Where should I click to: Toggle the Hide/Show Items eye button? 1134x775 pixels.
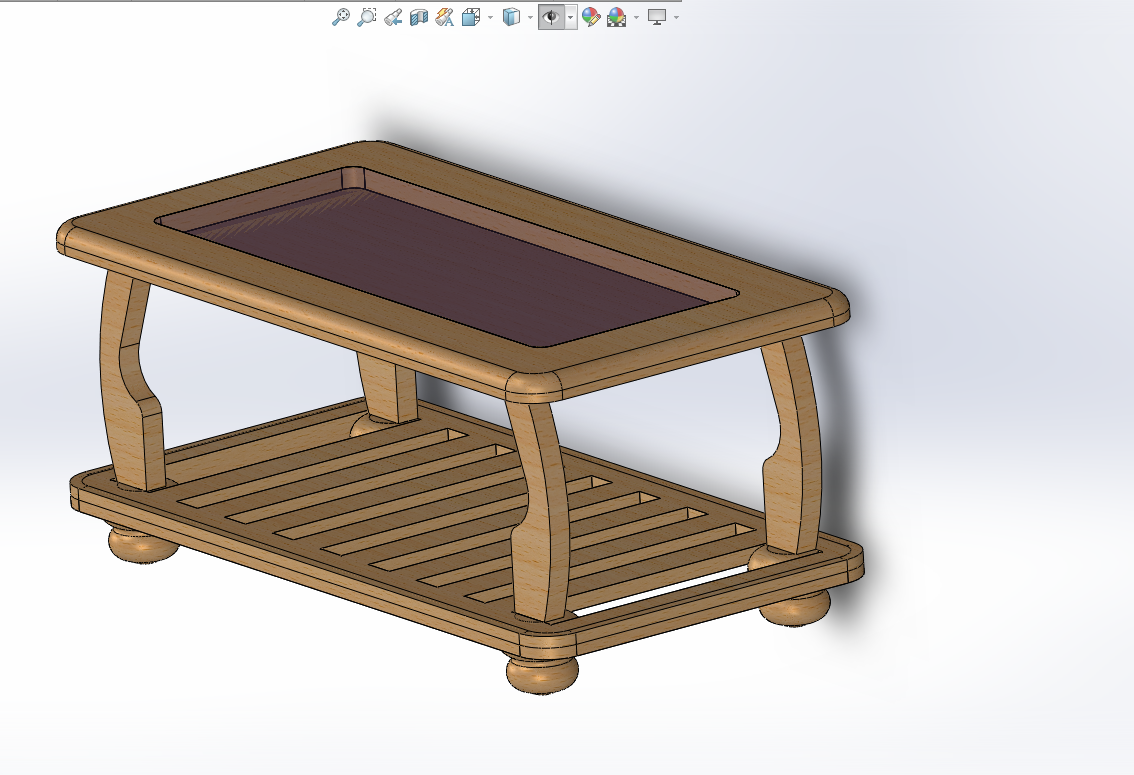click(x=551, y=17)
